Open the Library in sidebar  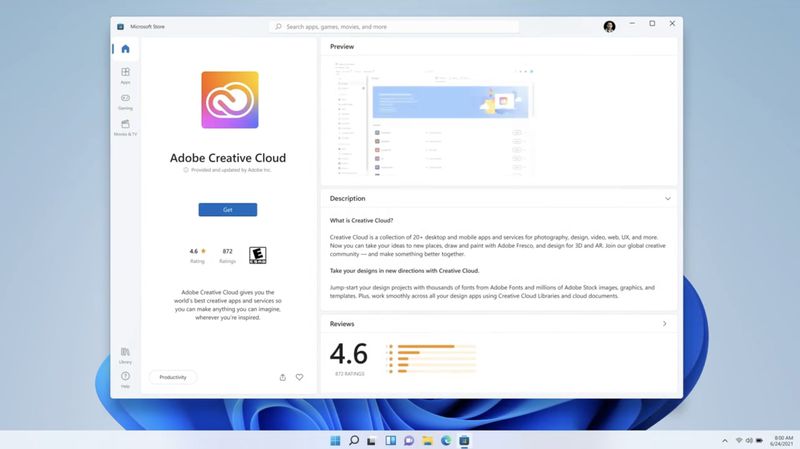(126, 356)
